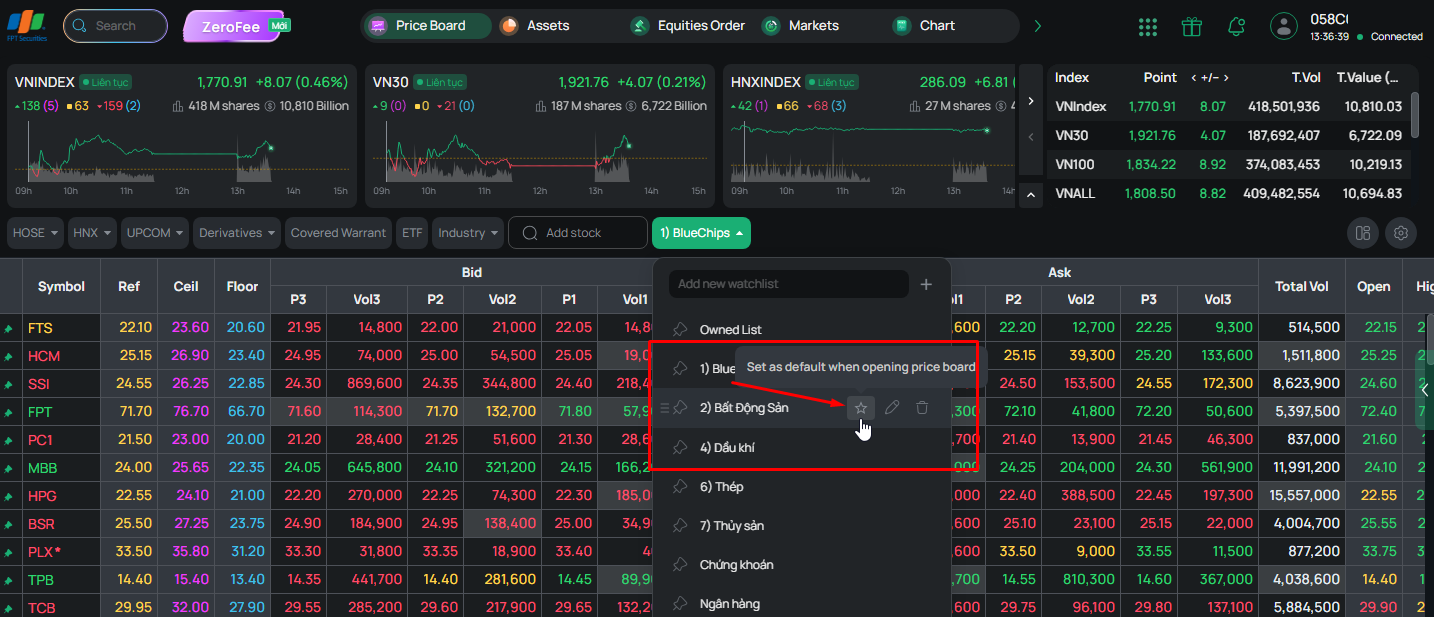Click the pin icon on HPG row
The image size is (1434, 617).
[9, 496]
